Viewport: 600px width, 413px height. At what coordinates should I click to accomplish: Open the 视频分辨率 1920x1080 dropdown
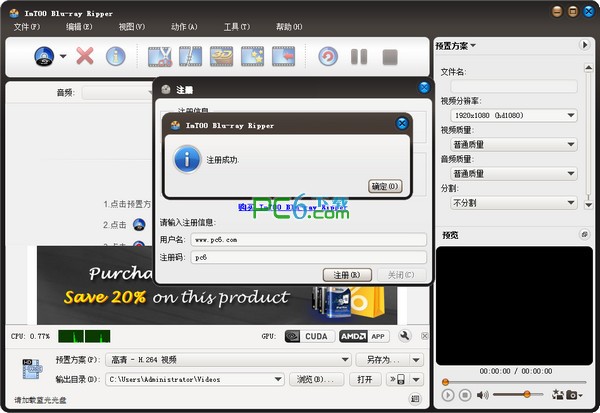pyautogui.click(x=514, y=115)
